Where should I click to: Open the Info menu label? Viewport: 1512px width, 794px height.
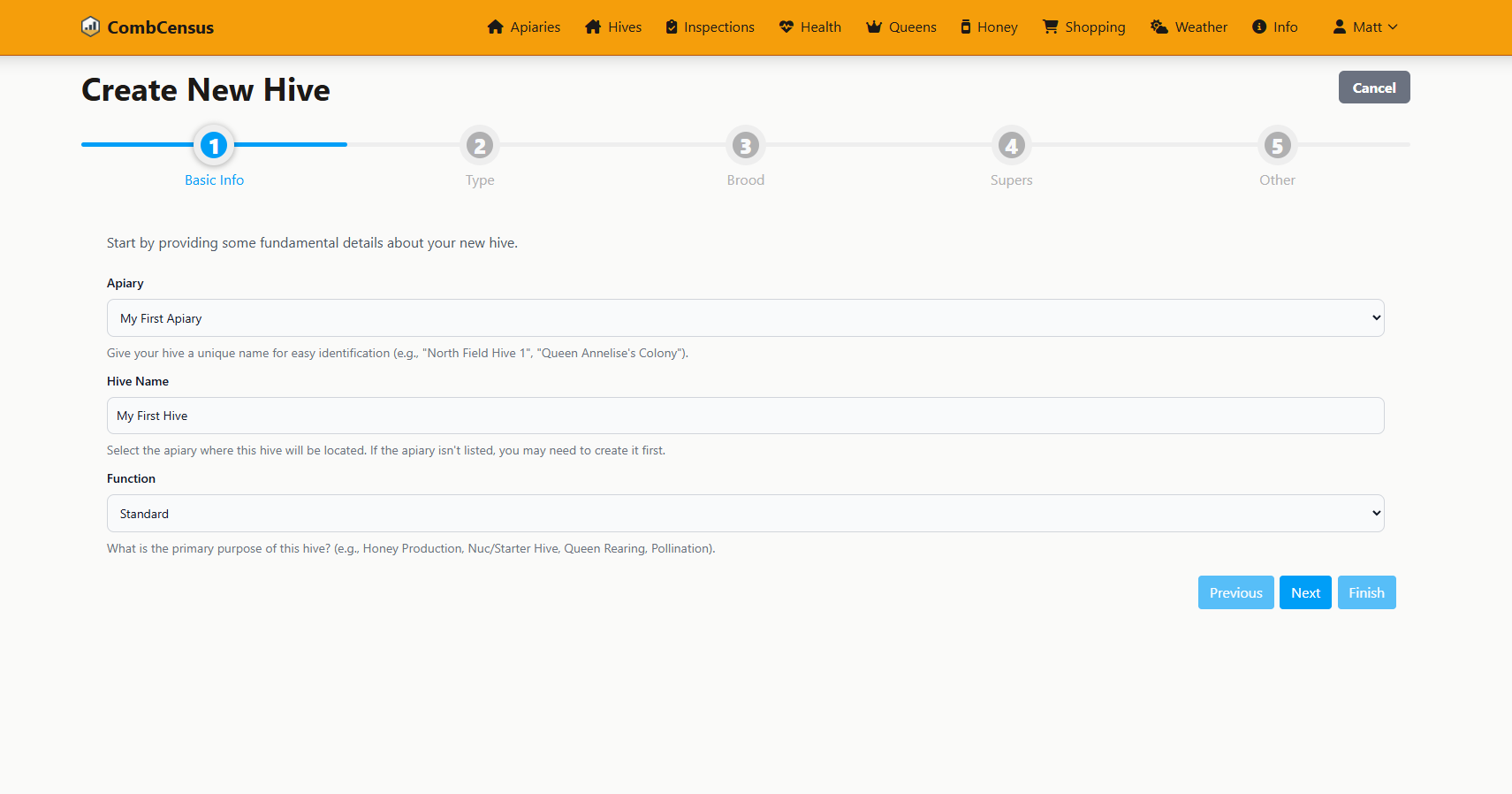click(1286, 27)
